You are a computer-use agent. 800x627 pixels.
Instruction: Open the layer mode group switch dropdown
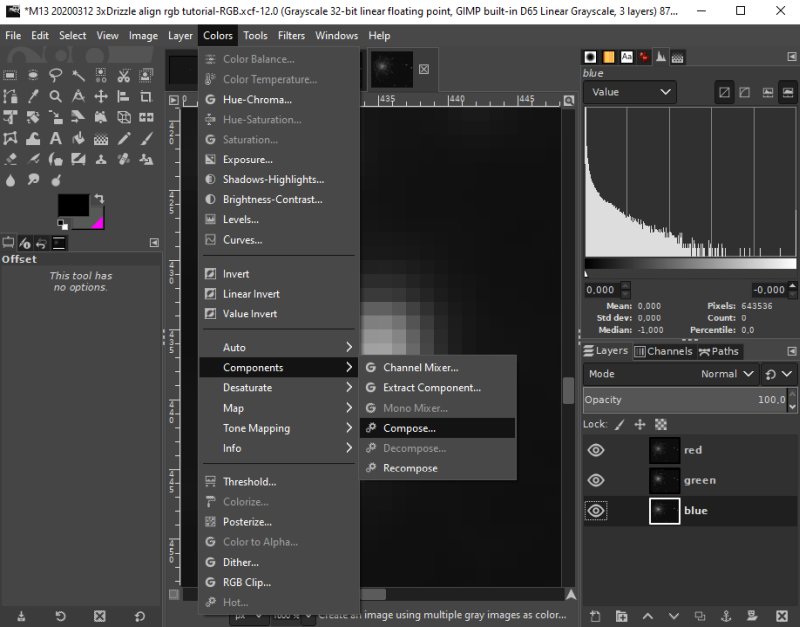click(778, 374)
